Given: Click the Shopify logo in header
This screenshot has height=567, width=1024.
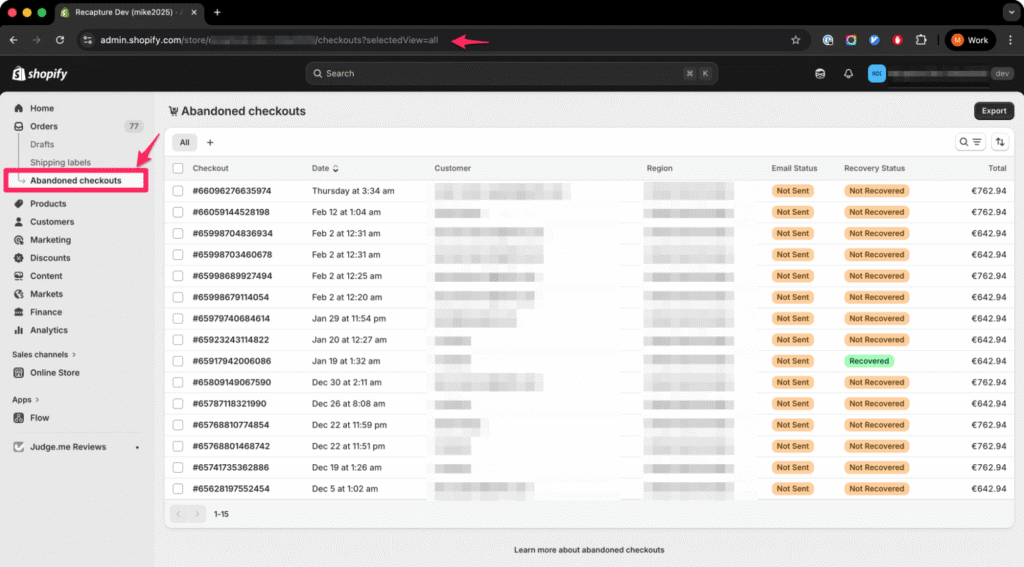Looking at the screenshot, I should coord(35,74).
